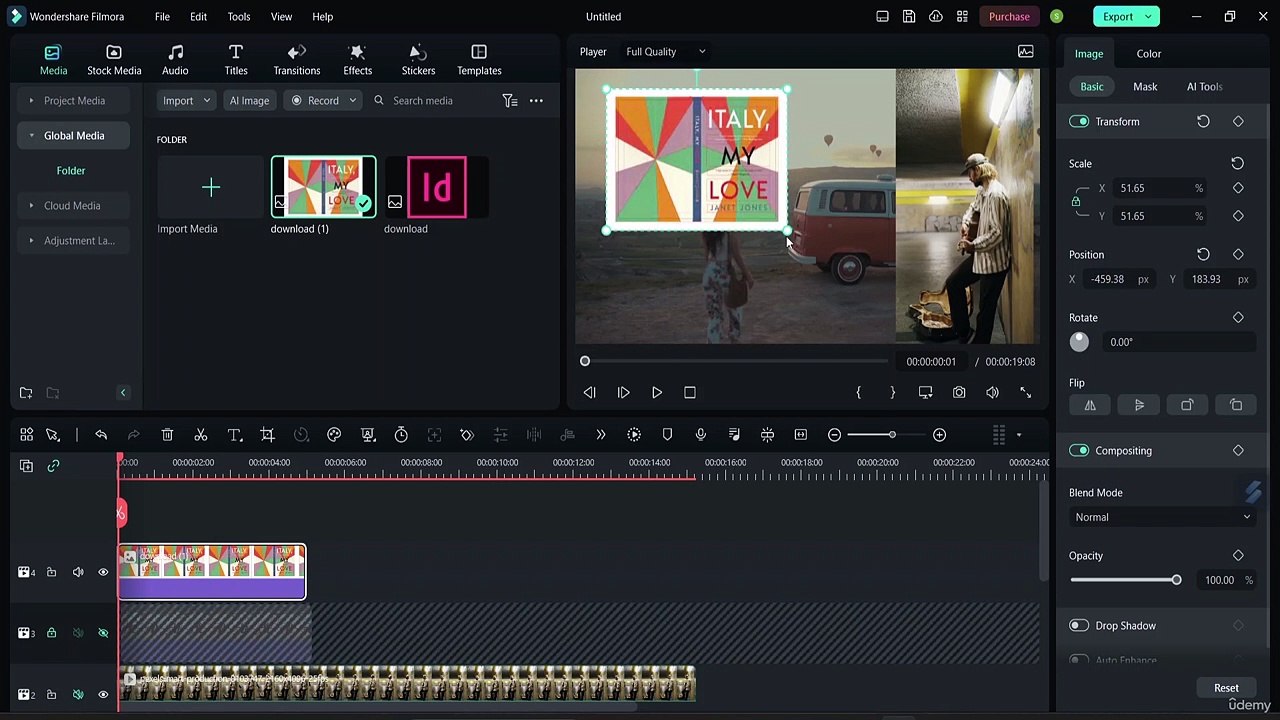Toggle the Transform switch

(x=1079, y=122)
